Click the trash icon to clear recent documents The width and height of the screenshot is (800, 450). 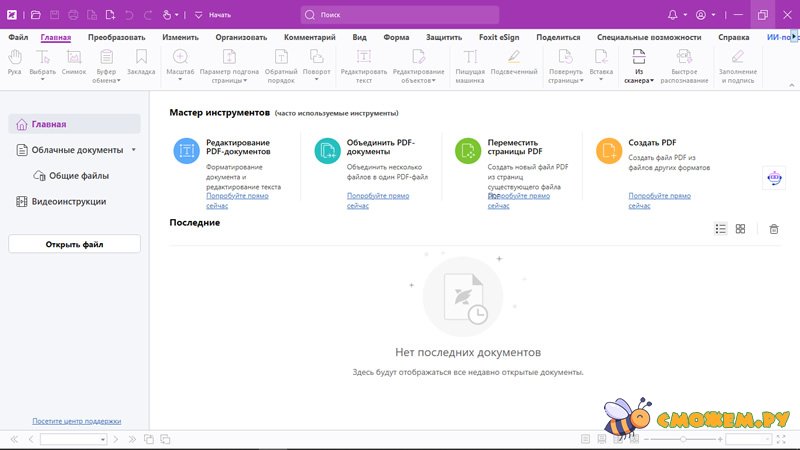(773, 229)
